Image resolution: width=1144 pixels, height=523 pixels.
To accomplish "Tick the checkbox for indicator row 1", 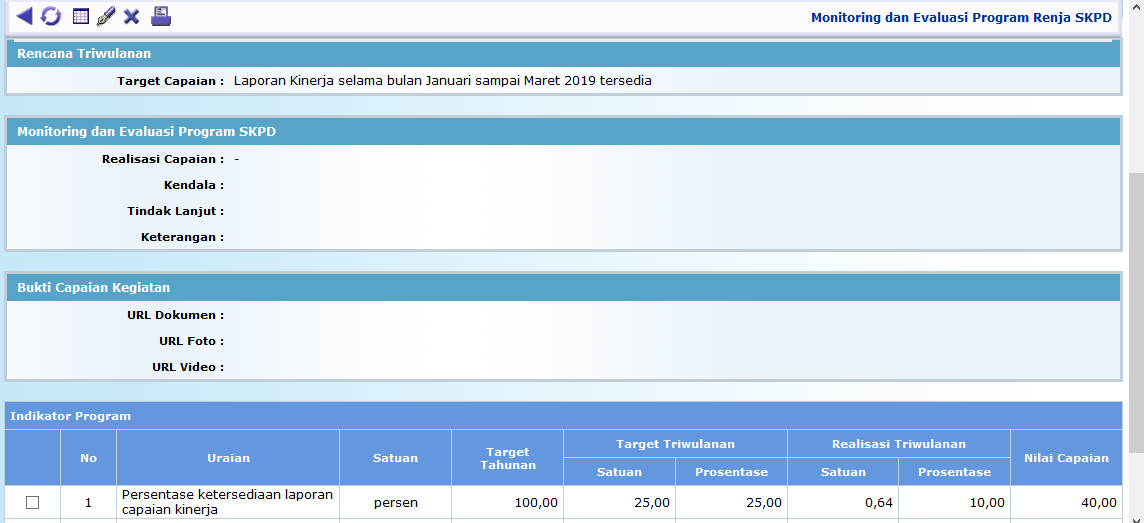I will pyautogui.click(x=32, y=502).
